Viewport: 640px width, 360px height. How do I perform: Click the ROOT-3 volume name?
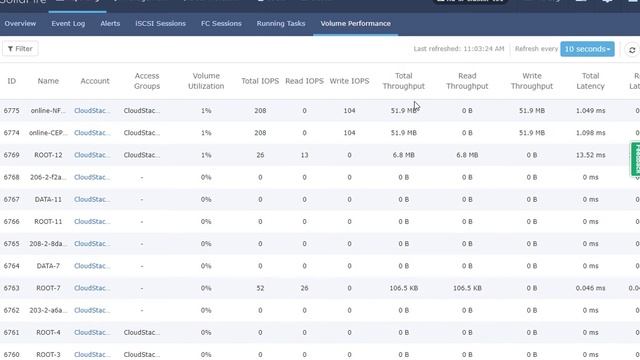tap(48, 355)
